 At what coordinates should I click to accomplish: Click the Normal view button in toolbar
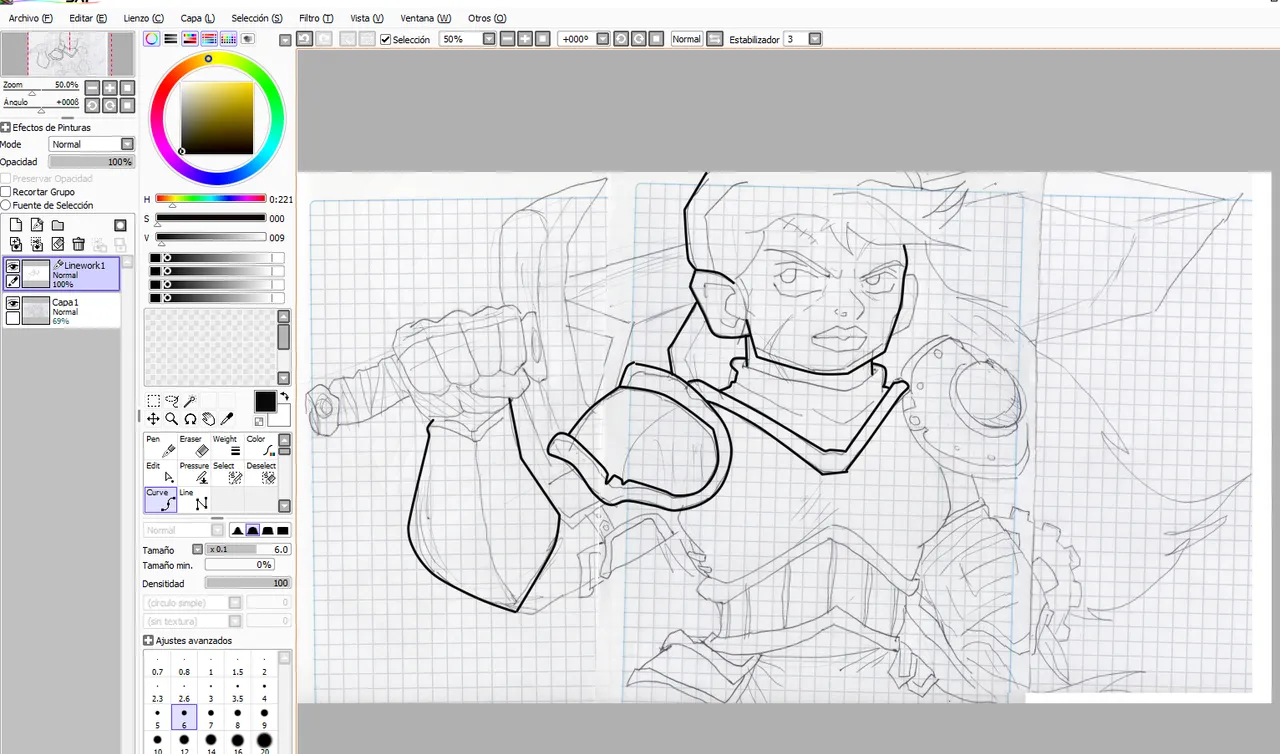686,39
